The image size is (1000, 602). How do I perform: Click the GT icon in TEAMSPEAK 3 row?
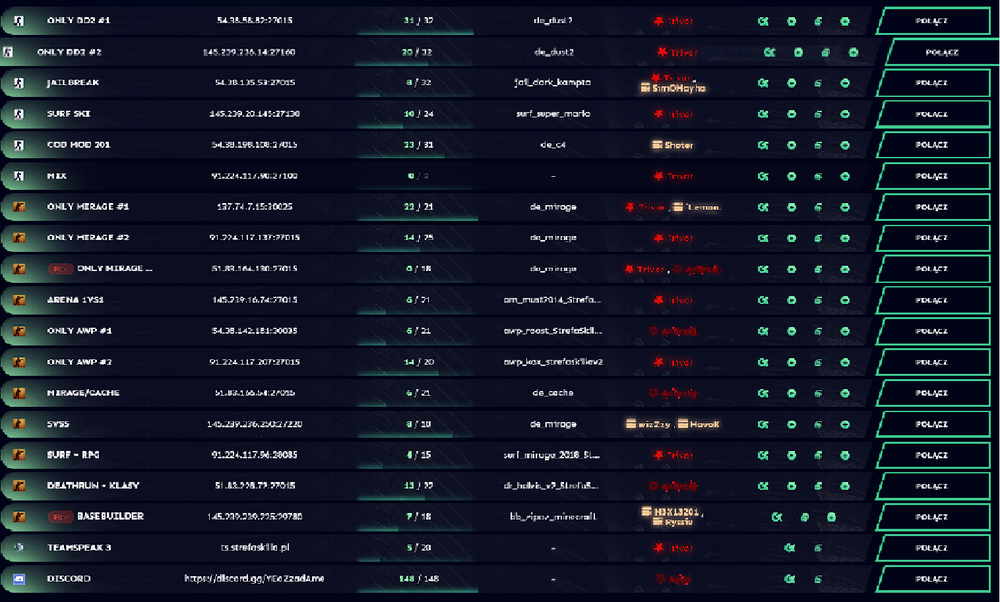pyautogui.click(x=790, y=548)
